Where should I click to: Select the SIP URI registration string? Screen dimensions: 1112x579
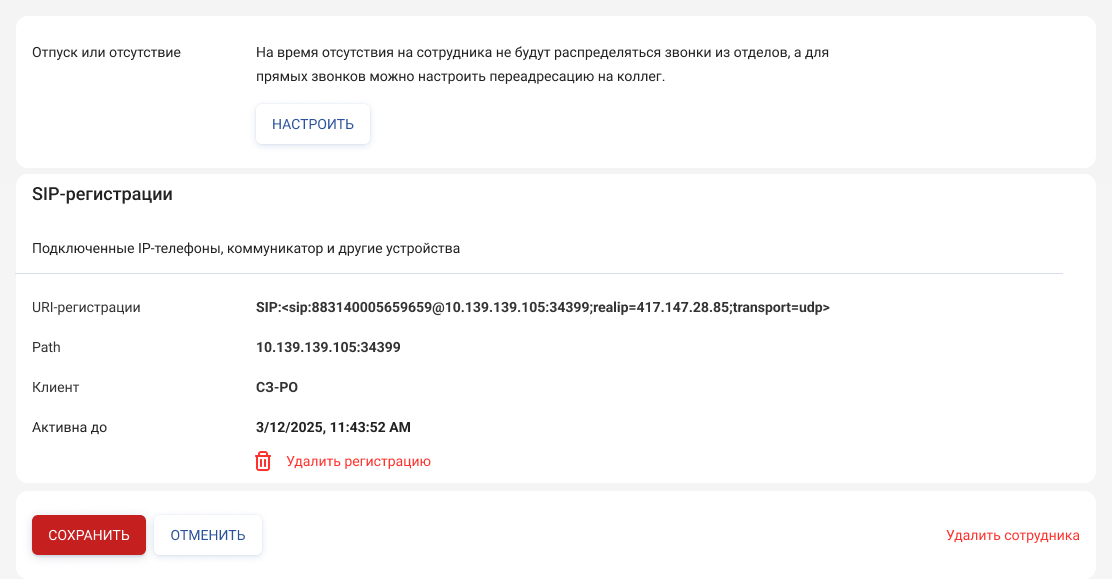pos(543,307)
